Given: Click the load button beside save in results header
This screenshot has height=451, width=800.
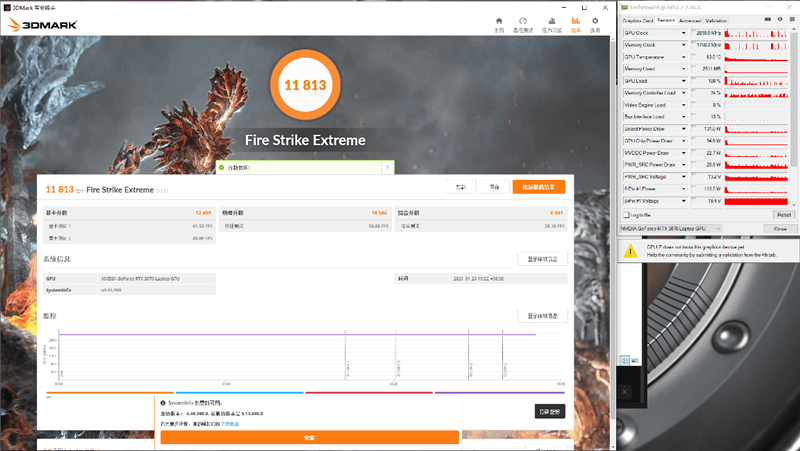Looking at the screenshot, I should (x=461, y=187).
